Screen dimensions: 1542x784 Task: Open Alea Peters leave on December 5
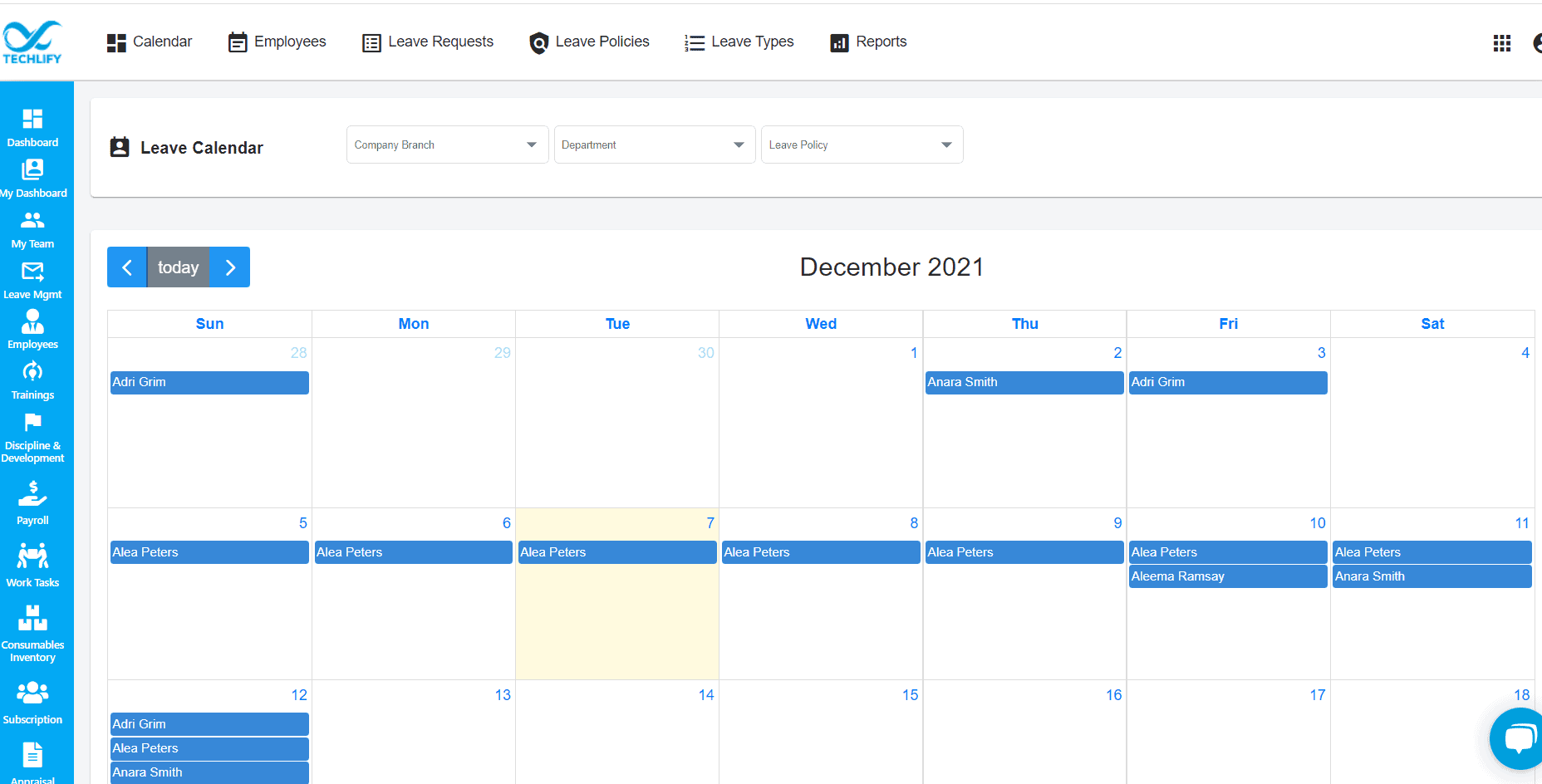point(209,552)
